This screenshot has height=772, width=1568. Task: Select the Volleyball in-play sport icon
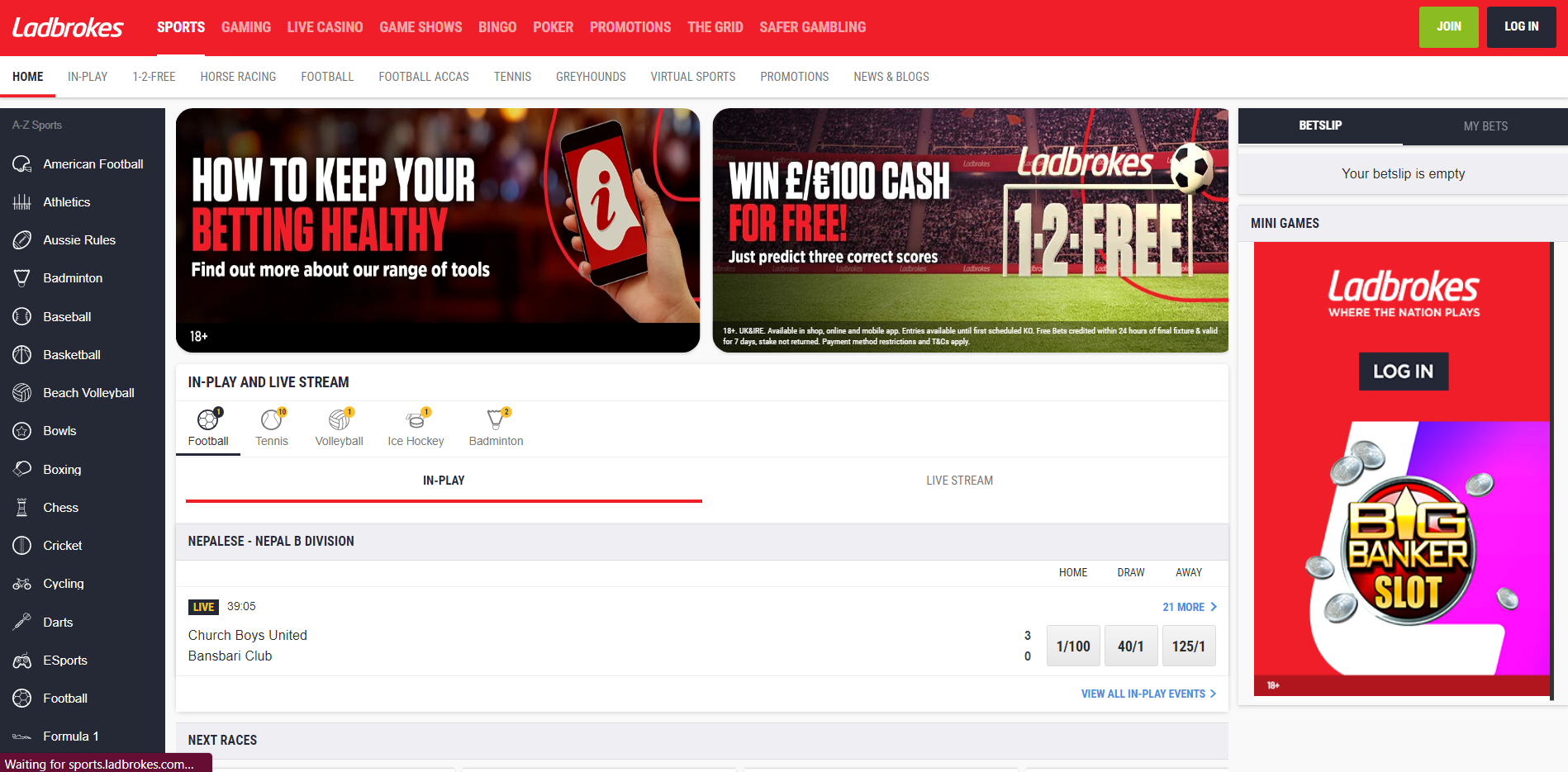(x=340, y=419)
